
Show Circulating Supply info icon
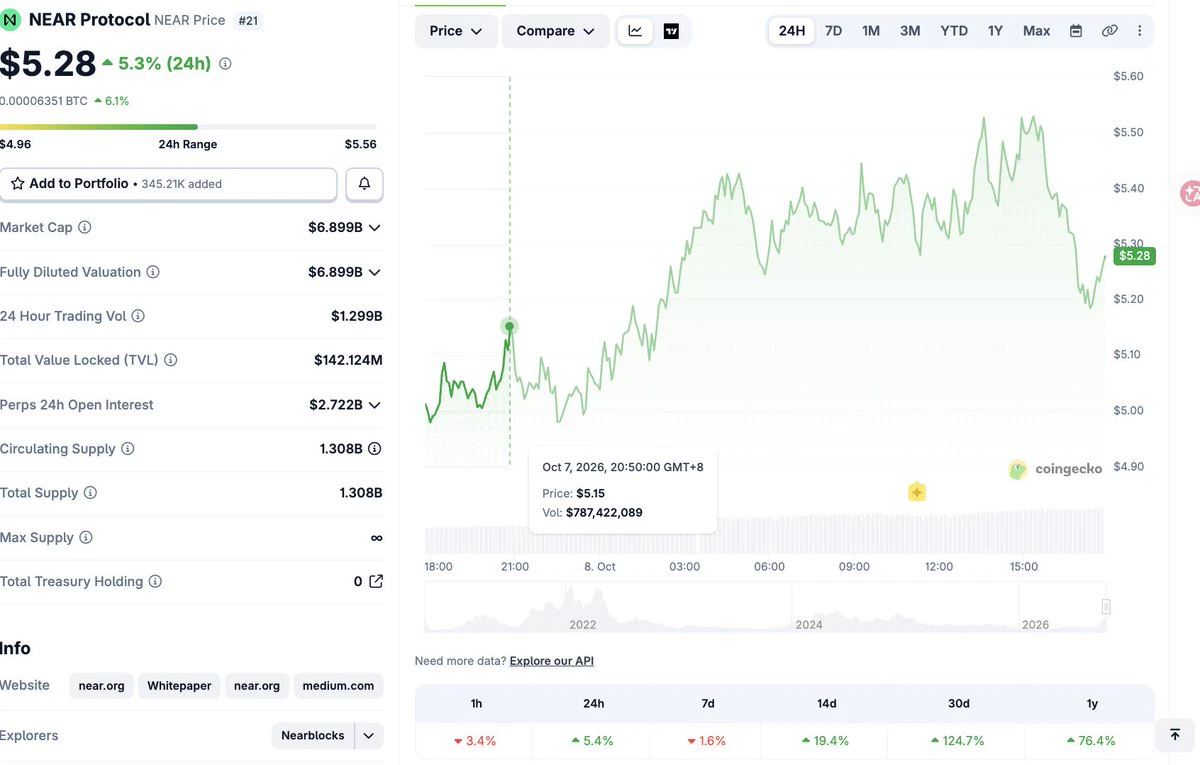(127, 449)
